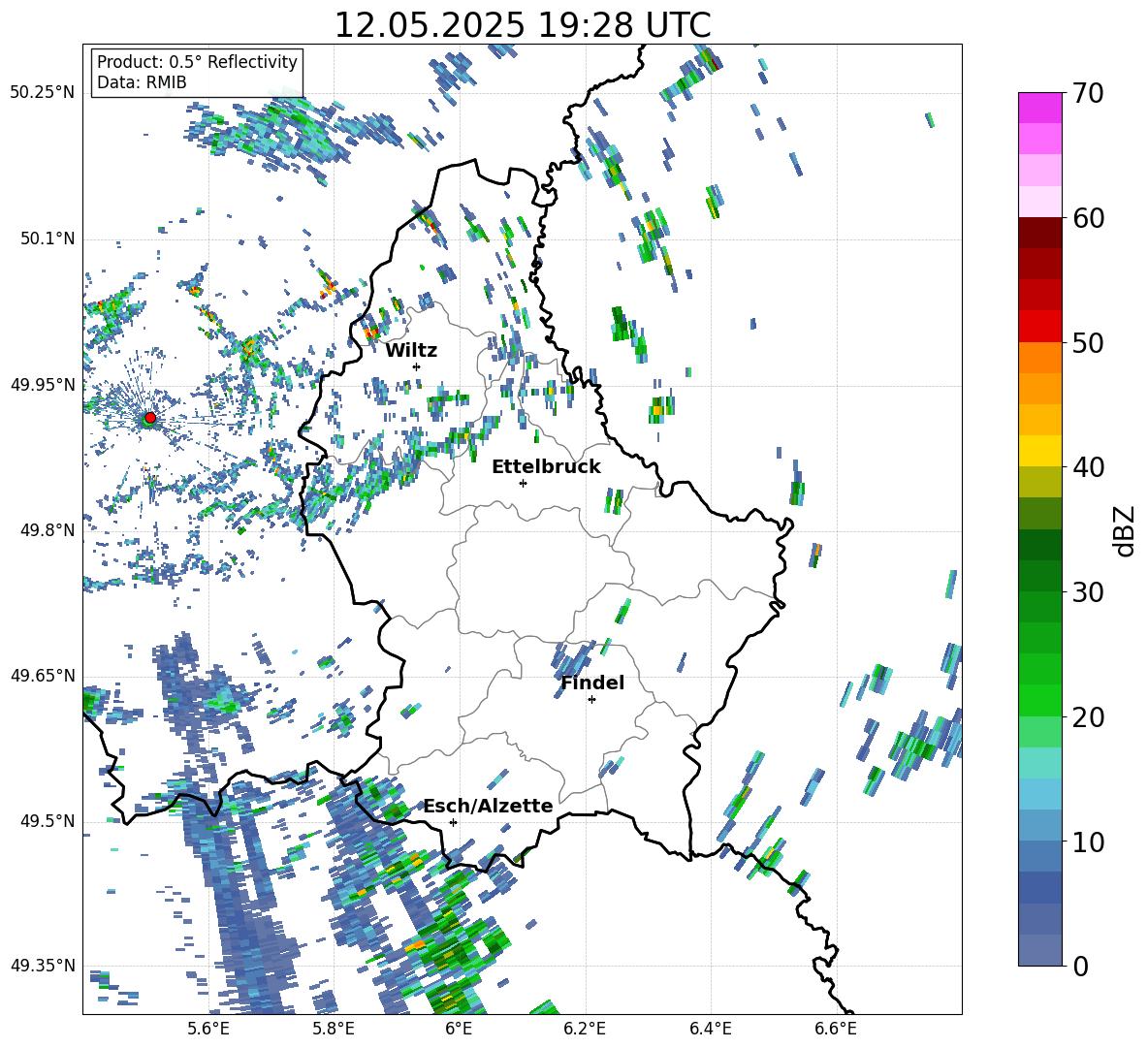
Task: Click the 50.1°N latitude label
Action: 47,238
